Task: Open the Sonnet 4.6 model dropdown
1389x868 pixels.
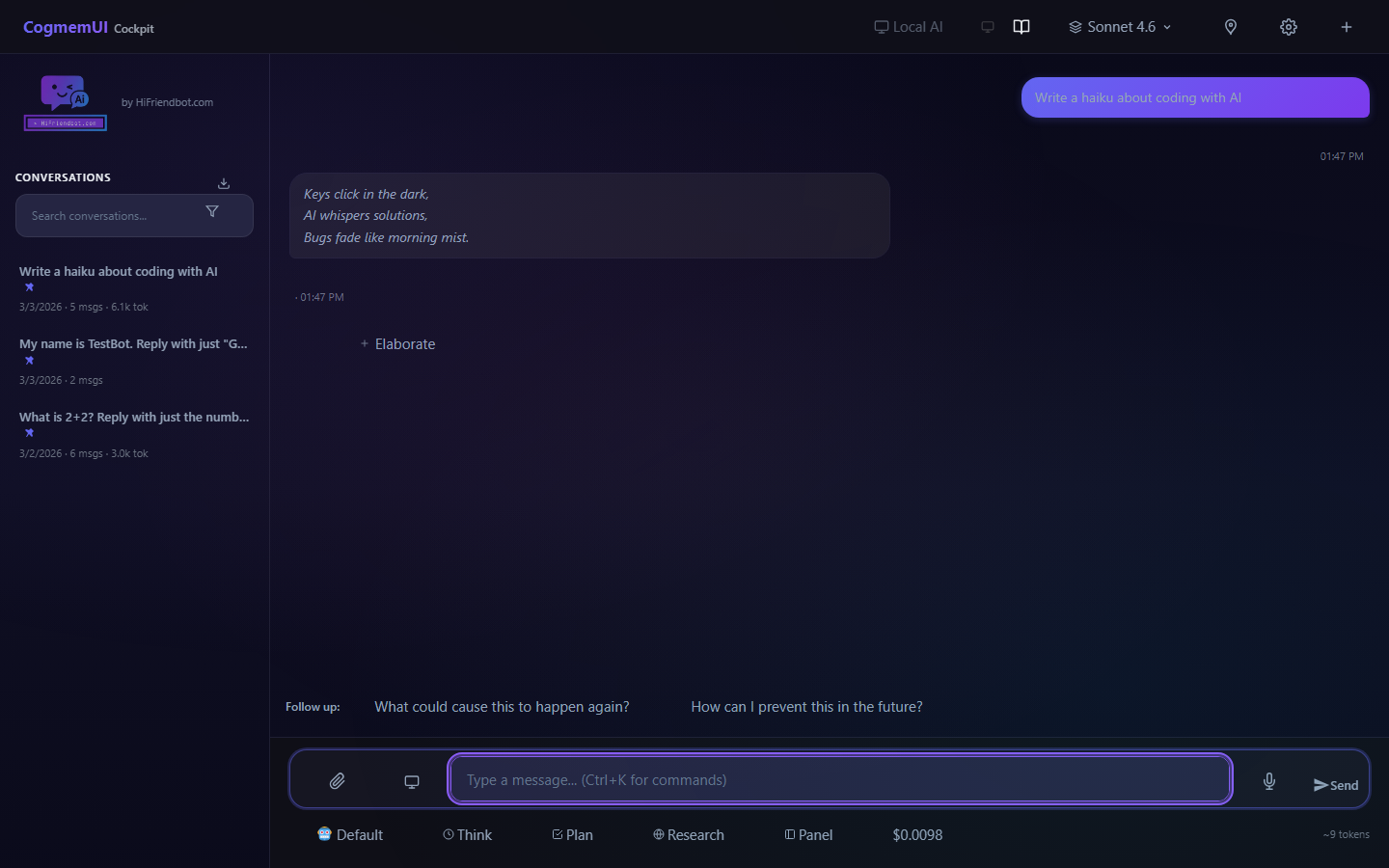Action: pos(1120,27)
